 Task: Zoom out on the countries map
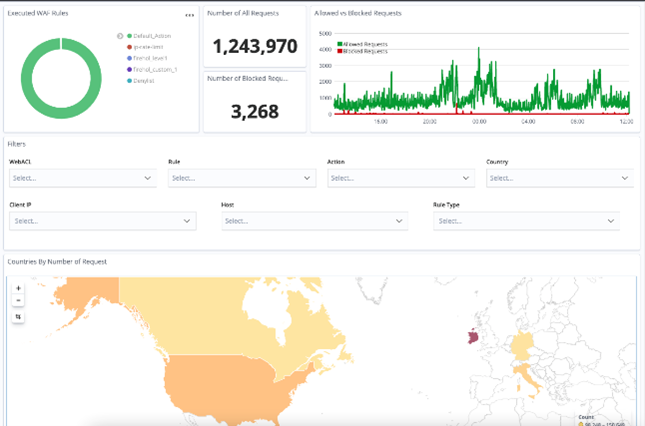click(x=18, y=300)
